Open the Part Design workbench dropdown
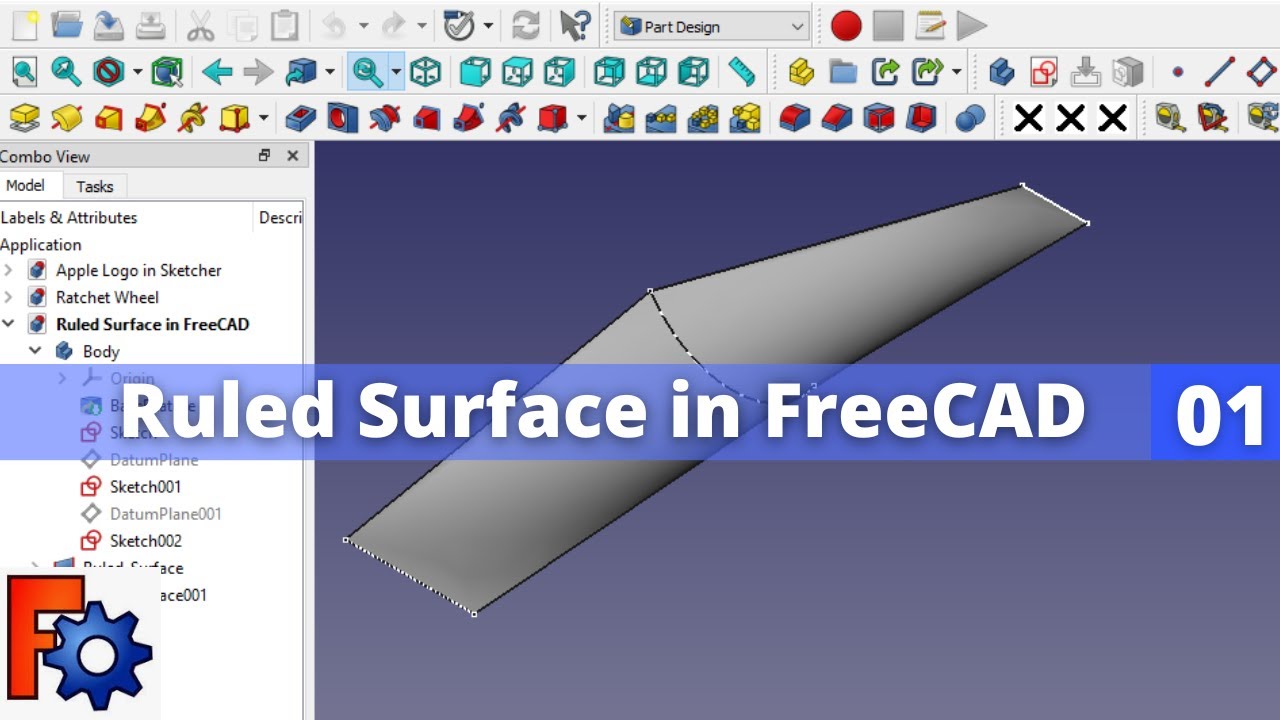The image size is (1280, 720). pyautogui.click(x=711, y=27)
